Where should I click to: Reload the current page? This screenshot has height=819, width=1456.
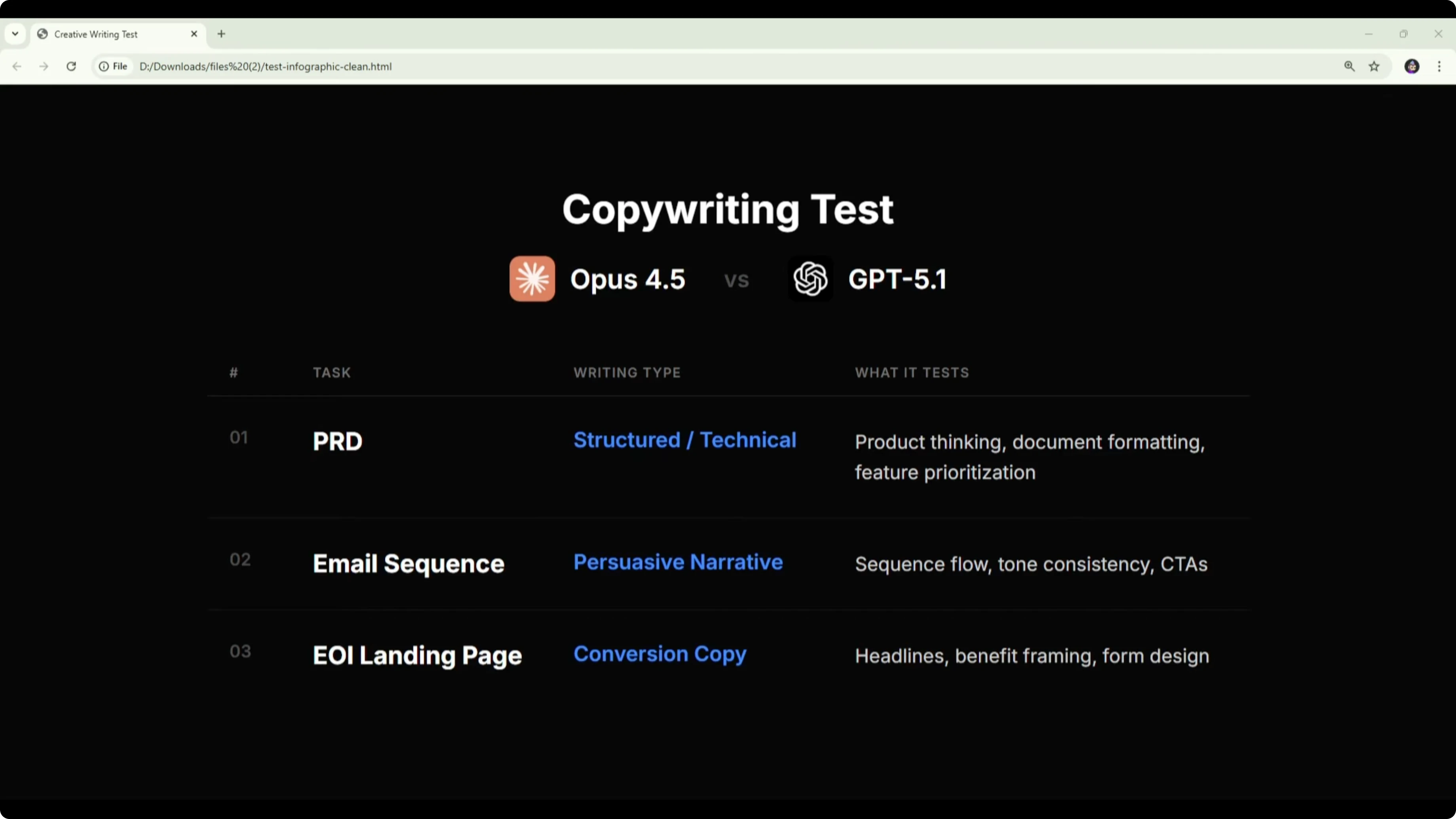pyautogui.click(x=71, y=66)
